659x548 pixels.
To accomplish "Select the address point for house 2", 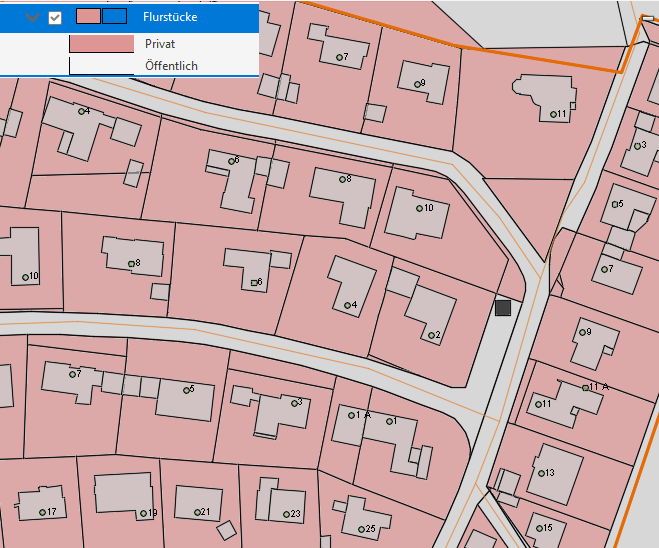I will [431, 336].
